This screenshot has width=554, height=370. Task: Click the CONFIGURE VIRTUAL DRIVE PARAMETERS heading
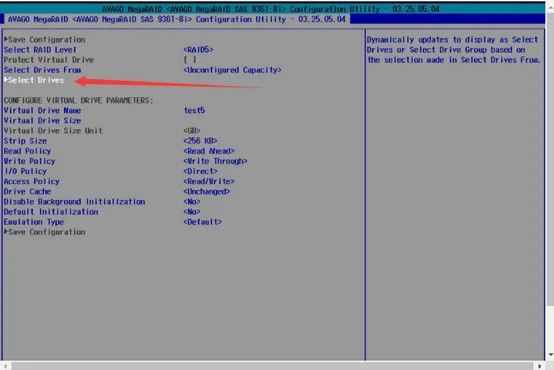(x=78, y=101)
